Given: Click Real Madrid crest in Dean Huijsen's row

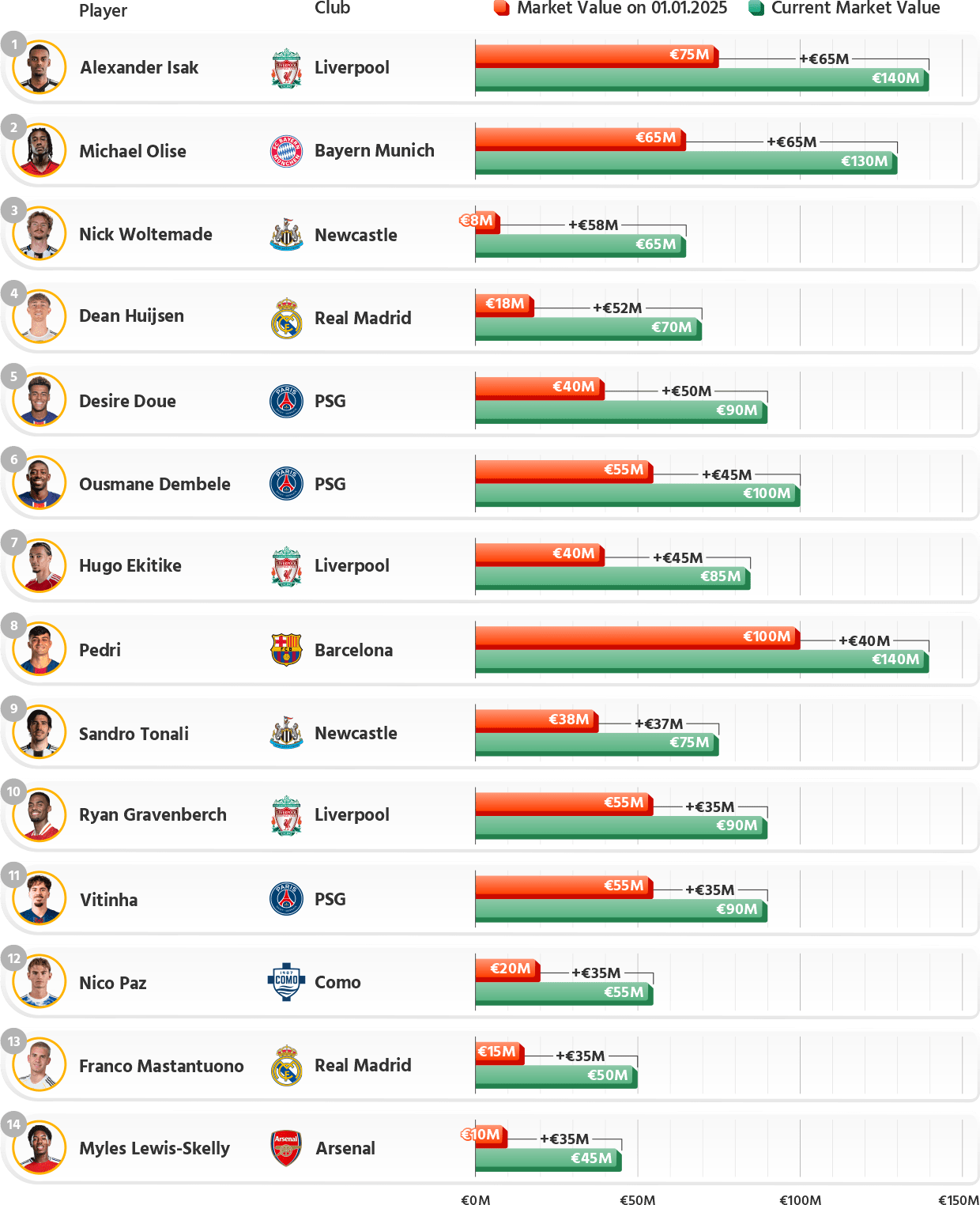Looking at the screenshot, I should click(x=286, y=318).
